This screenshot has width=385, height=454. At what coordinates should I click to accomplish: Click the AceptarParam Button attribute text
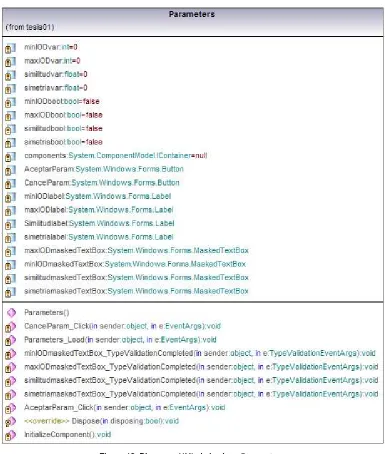coord(104,169)
